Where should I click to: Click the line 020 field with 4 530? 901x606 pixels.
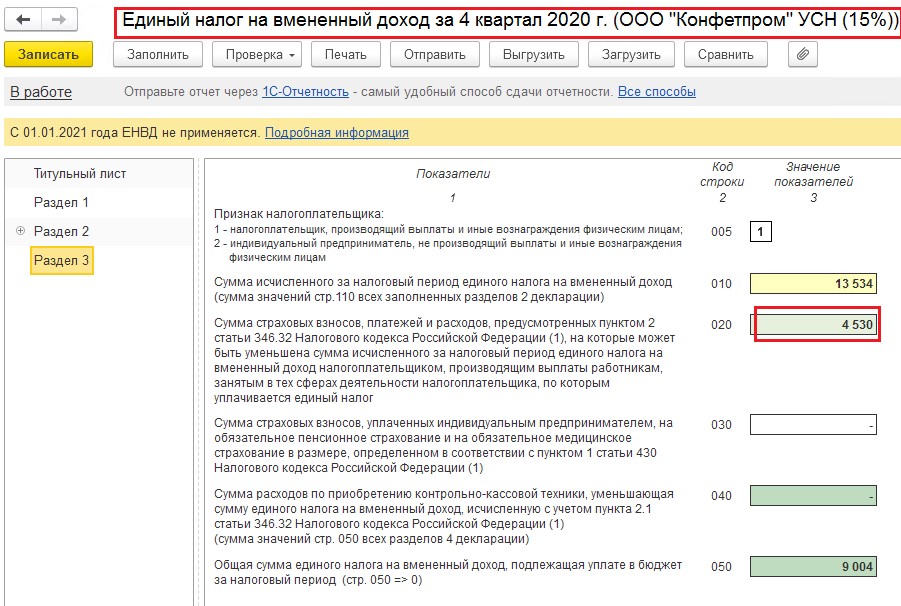coord(813,325)
